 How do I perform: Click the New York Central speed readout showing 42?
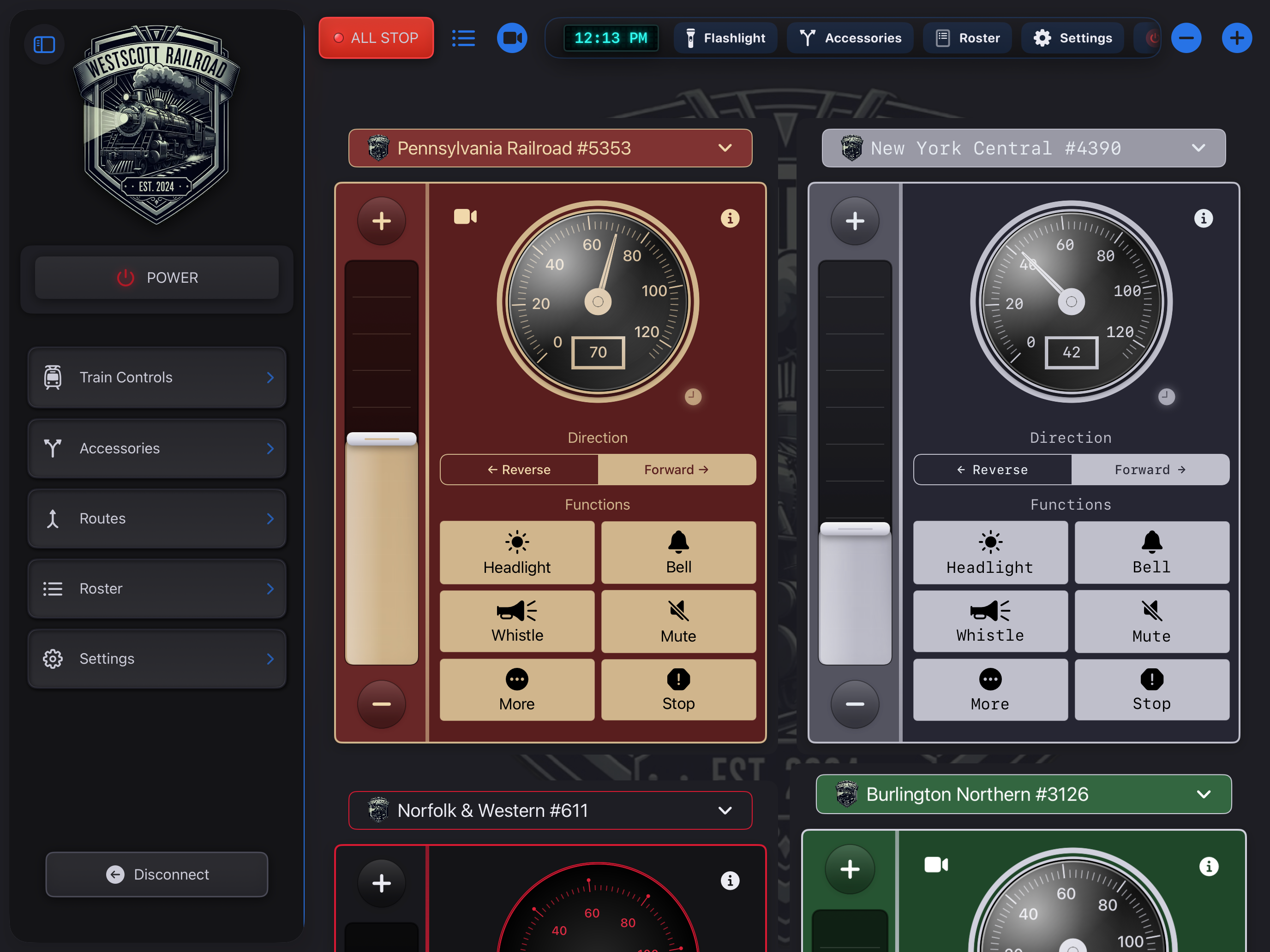1072,352
